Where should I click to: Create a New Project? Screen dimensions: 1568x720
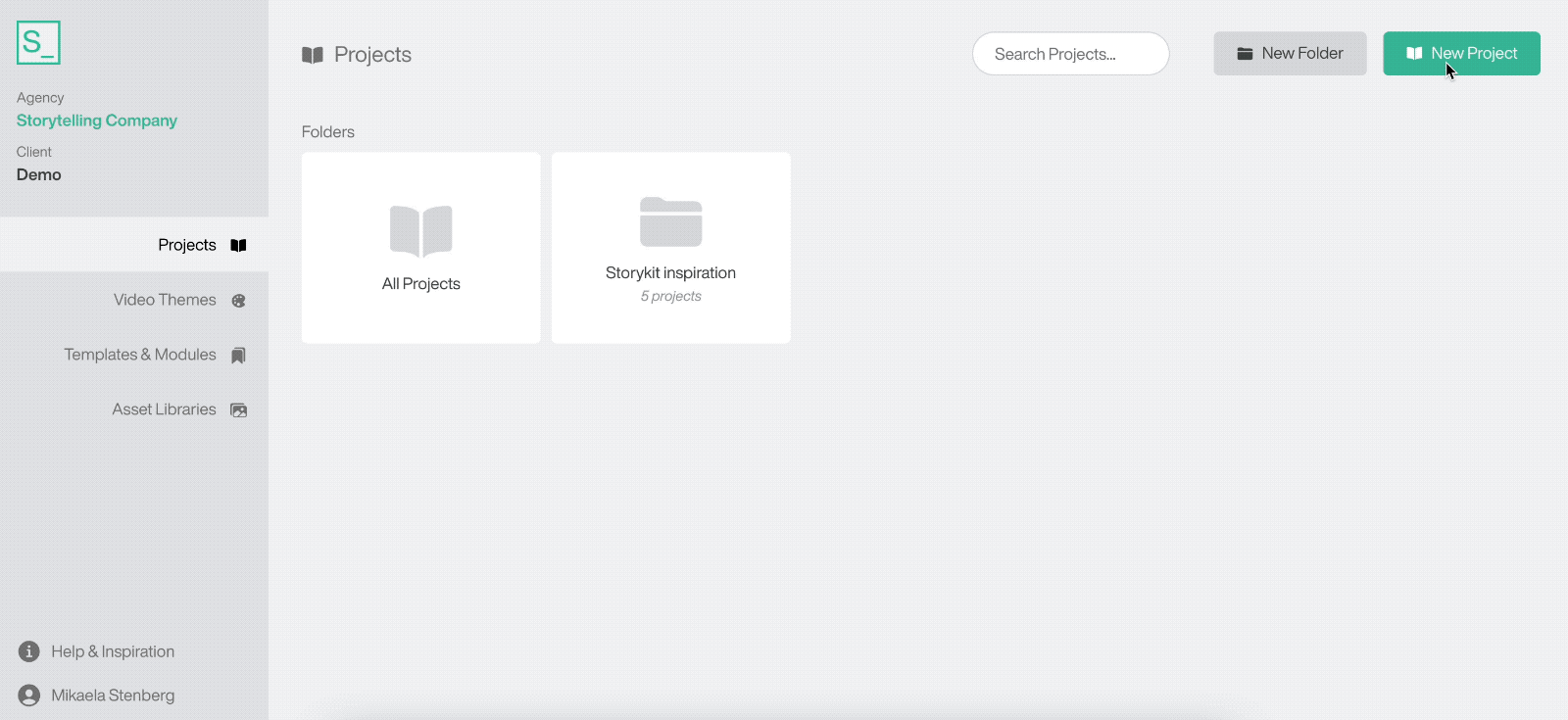pos(1461,54)
